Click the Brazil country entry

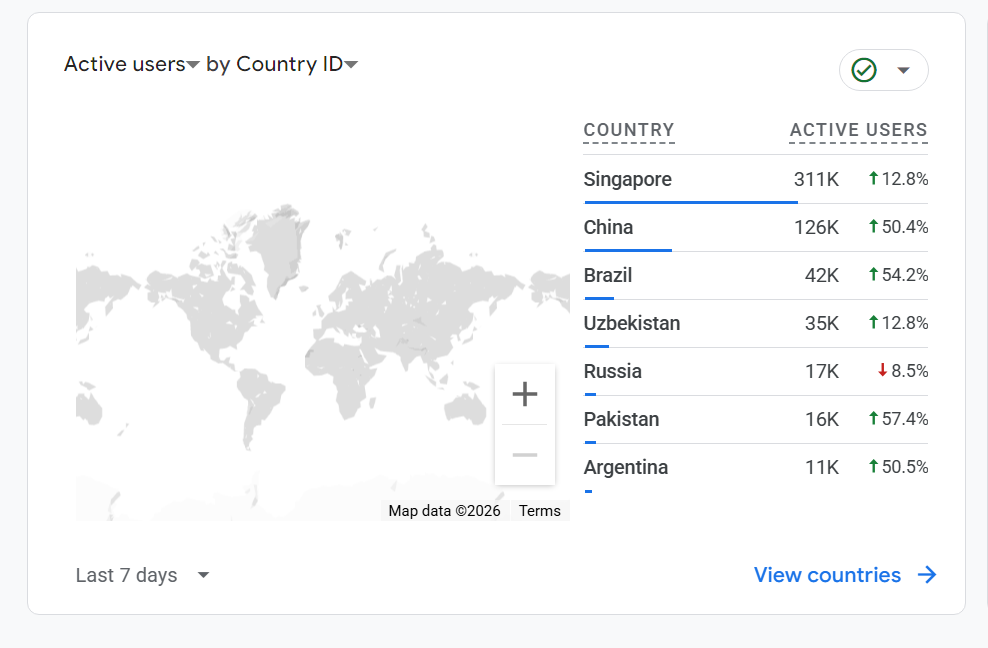pos(607,275)
